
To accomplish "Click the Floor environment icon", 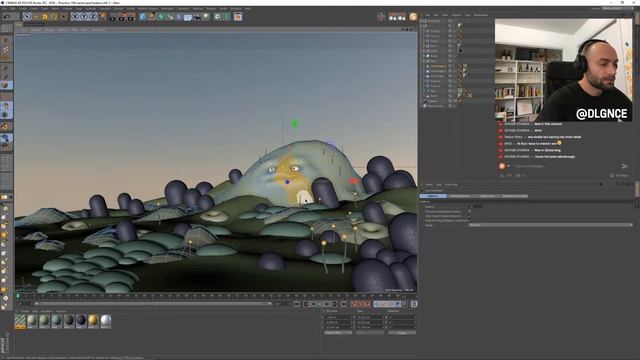I will 188,17.
